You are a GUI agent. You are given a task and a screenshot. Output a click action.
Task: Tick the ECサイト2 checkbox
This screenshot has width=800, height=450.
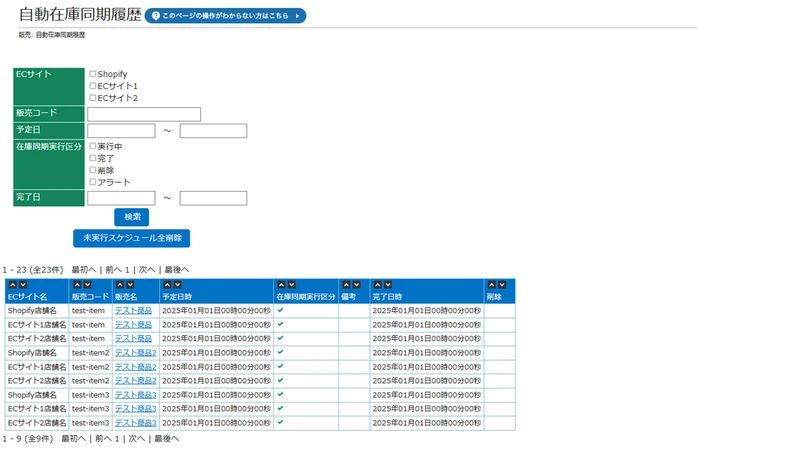93,97
